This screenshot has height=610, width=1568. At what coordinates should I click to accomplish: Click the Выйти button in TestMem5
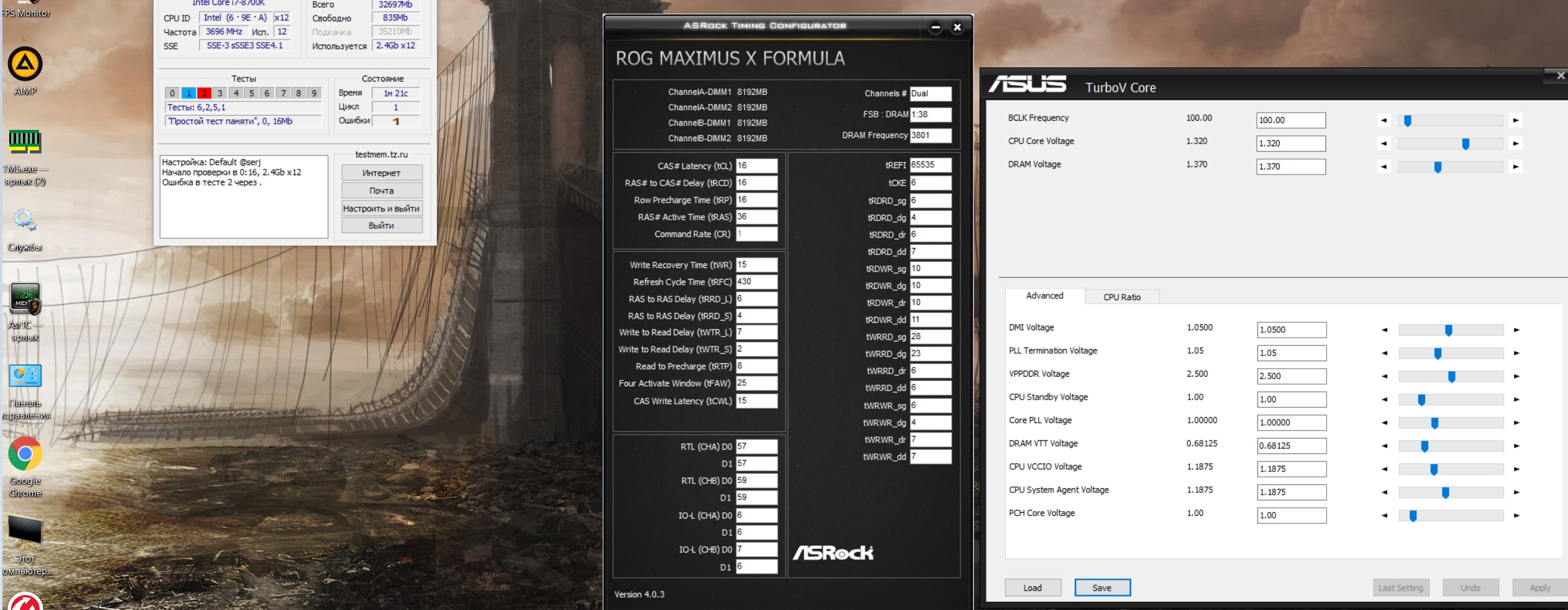(x=382, y=226)
